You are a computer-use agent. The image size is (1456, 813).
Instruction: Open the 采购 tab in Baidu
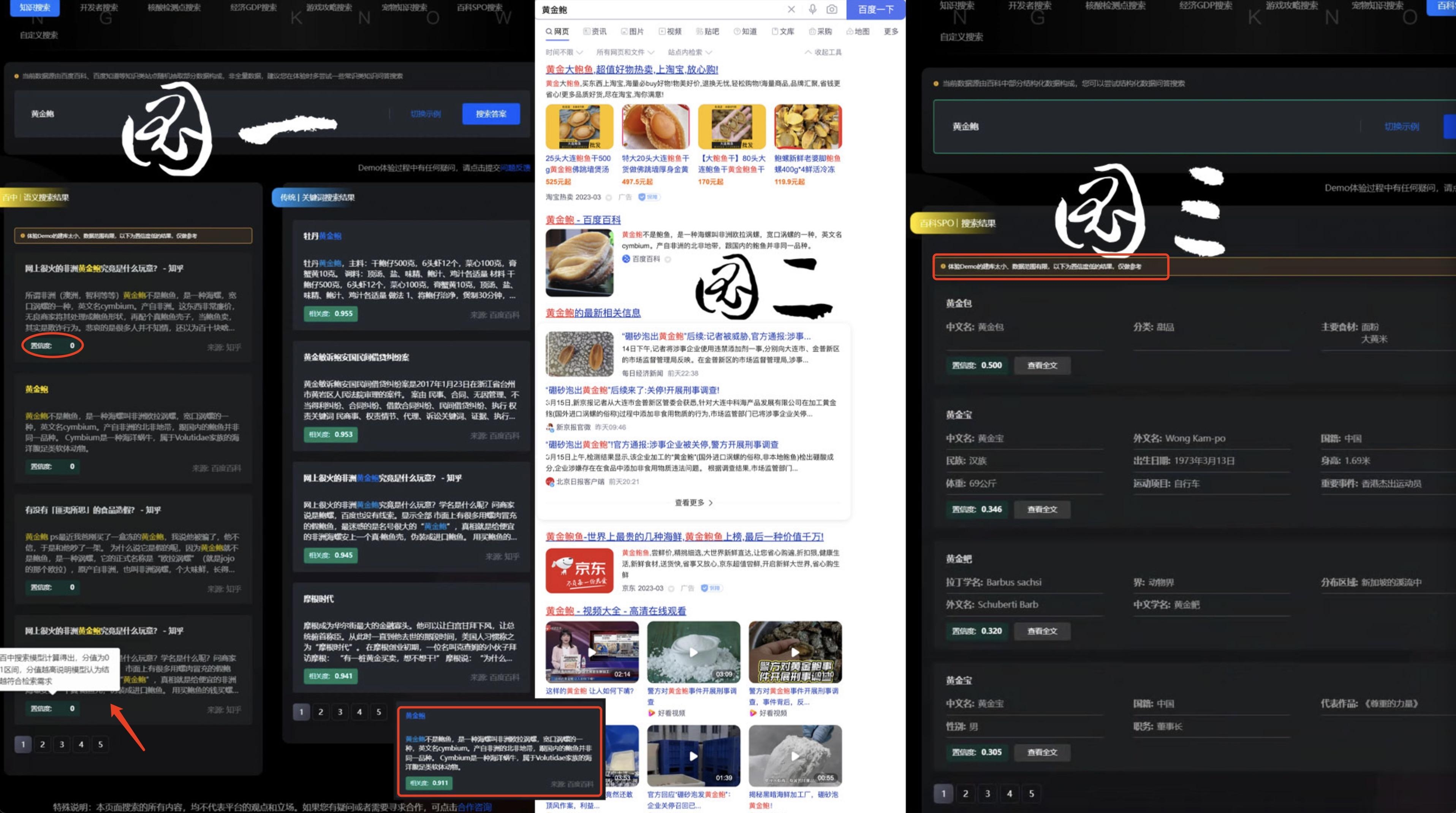coord(820,32)
